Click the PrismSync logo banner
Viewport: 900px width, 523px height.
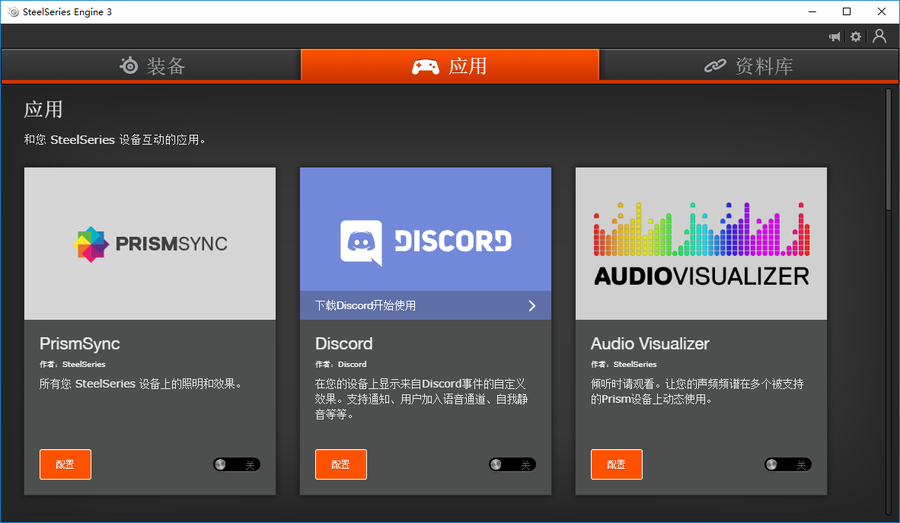tap(150, 243)
